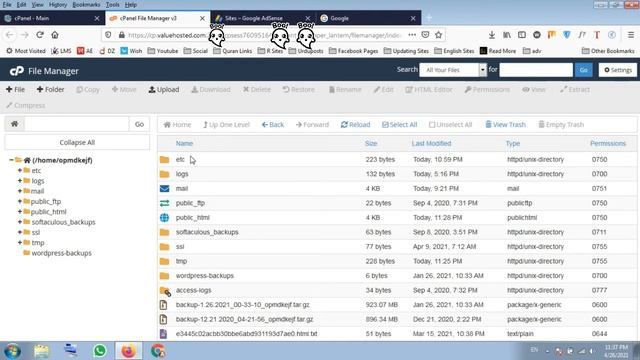Click the backup-1.26.2021 archive file icon
This screenshot has height=360, width=640.
[x=164, y=305]
